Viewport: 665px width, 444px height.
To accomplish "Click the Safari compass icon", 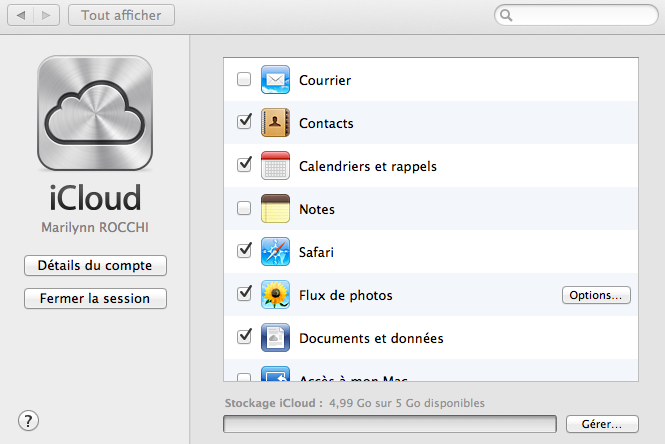I will 275,251.
